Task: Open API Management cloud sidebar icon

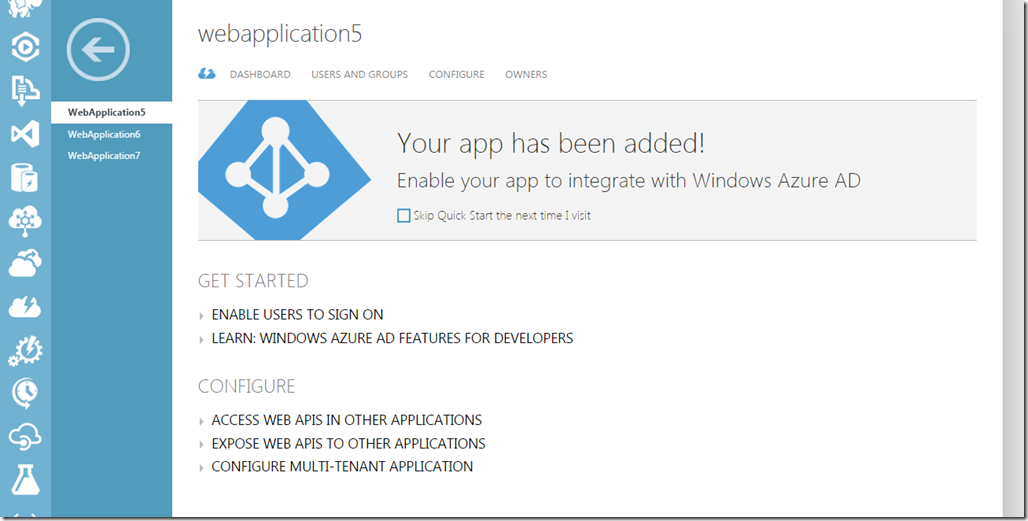Action: coord(25,437)
